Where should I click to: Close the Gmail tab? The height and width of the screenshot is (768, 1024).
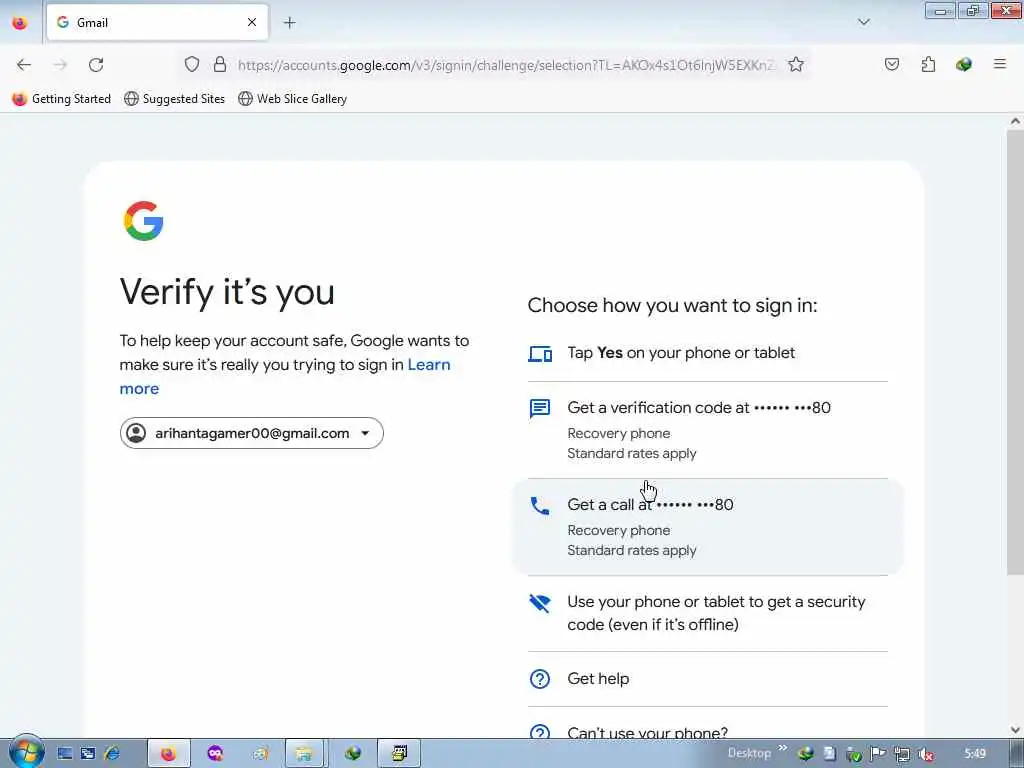[251, 22]
